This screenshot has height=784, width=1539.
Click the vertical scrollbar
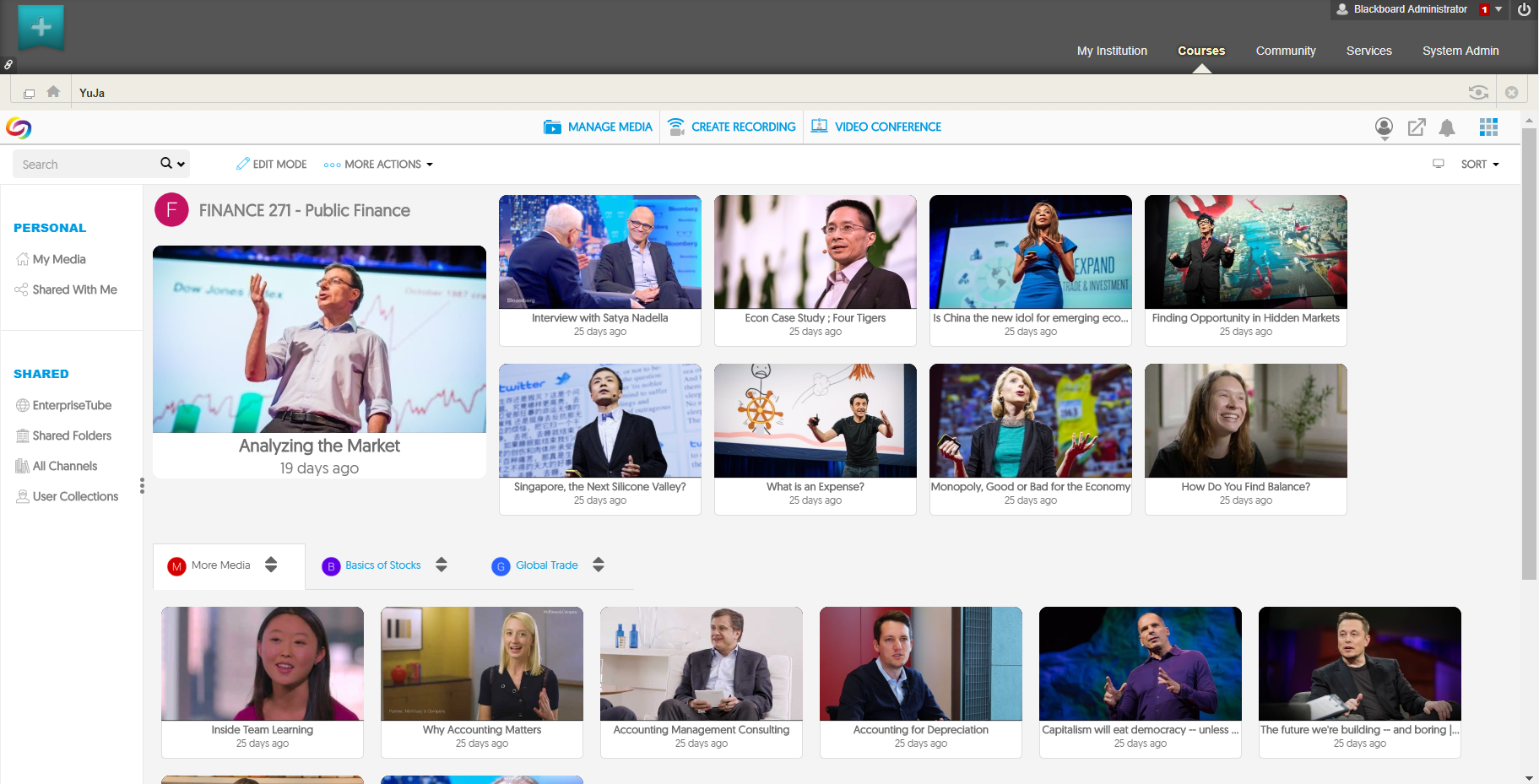(x=1529, y=354)
